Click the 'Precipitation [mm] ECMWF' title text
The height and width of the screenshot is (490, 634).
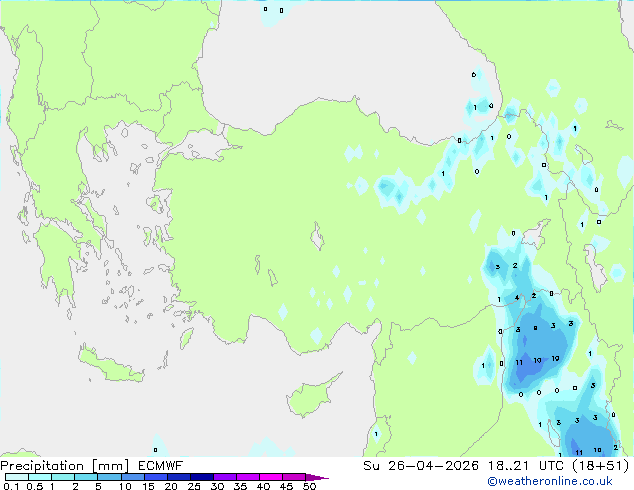pos(92,466)
